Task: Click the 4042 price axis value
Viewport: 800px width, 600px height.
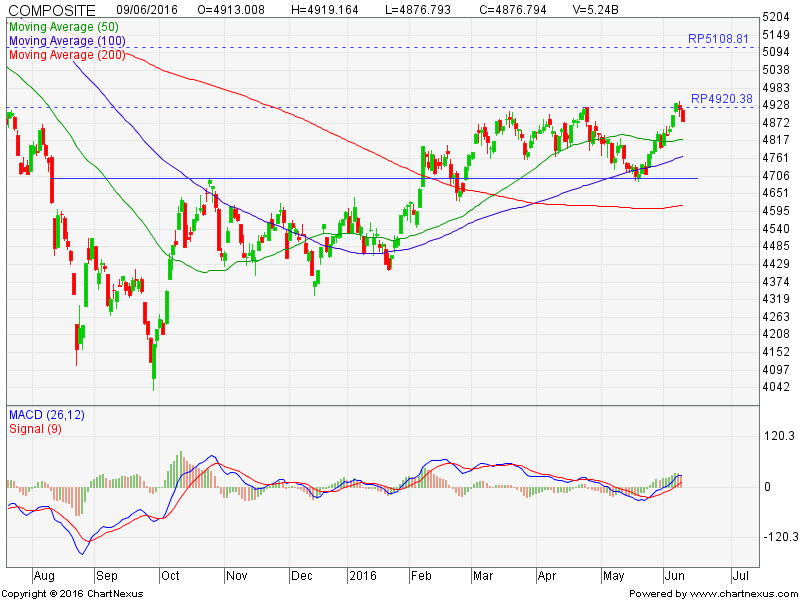Action: 776,387
